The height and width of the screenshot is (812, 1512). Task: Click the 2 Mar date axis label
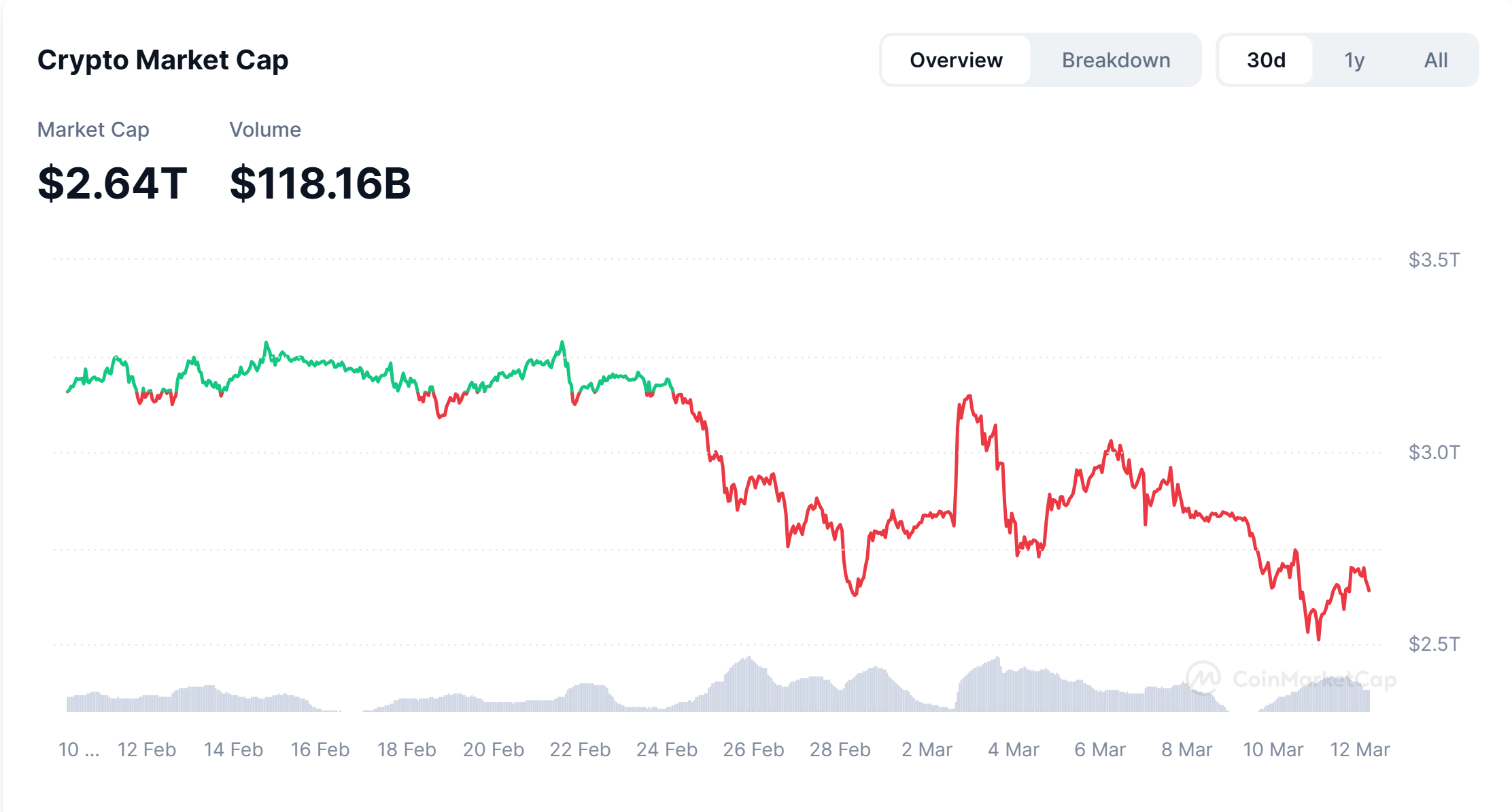pos(927,749)
